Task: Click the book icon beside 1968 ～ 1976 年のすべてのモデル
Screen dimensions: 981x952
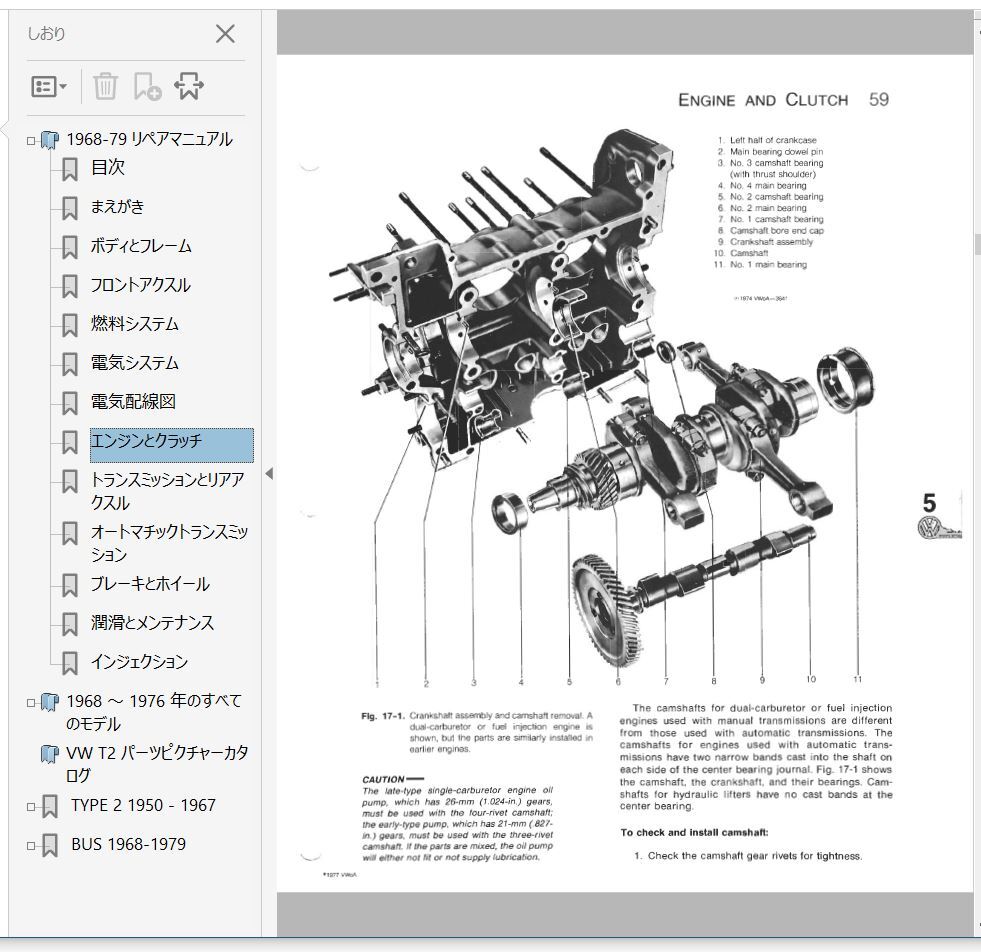Action: [49, 702]
